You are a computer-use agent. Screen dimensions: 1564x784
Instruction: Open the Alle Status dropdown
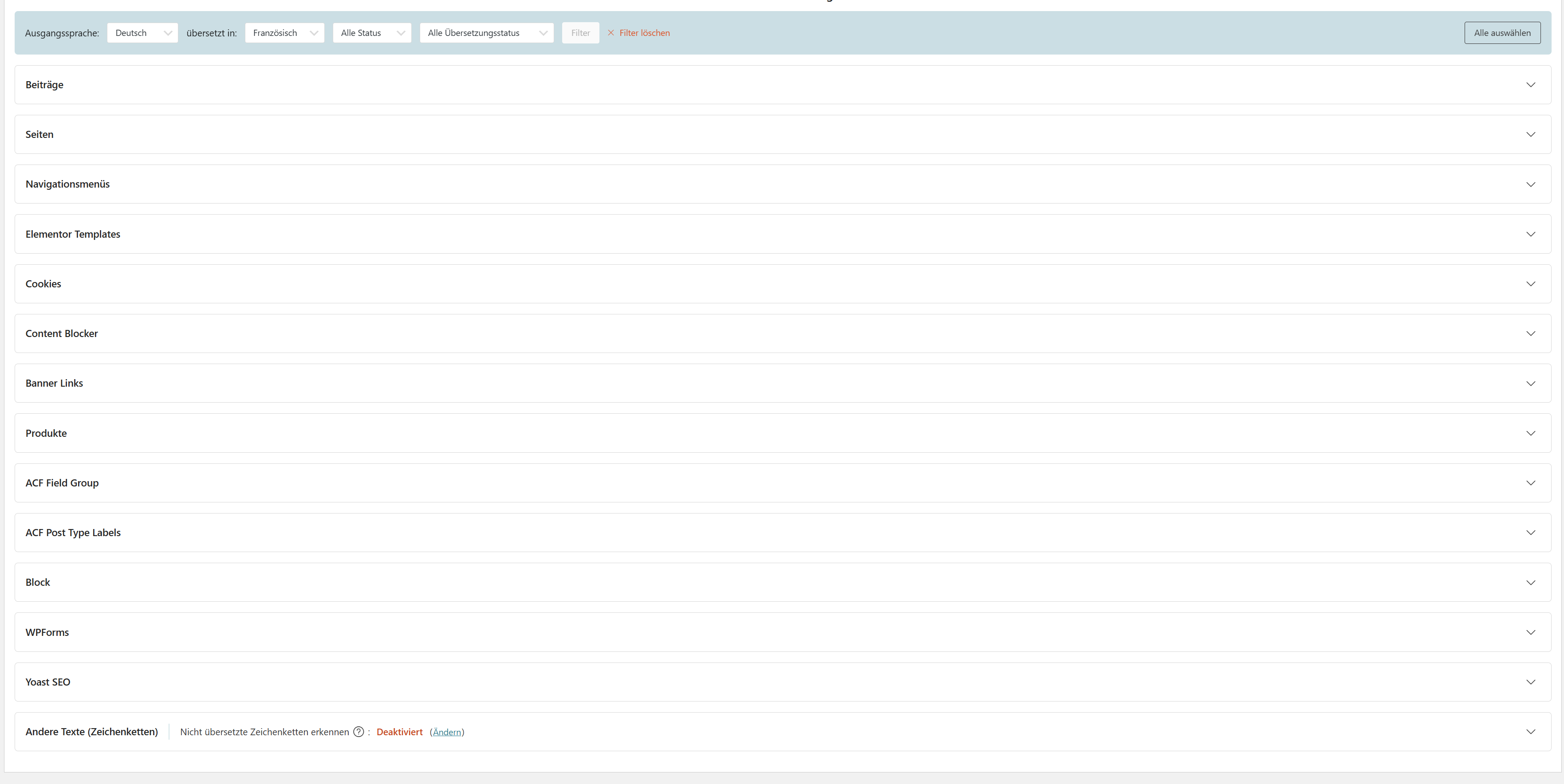371,33
